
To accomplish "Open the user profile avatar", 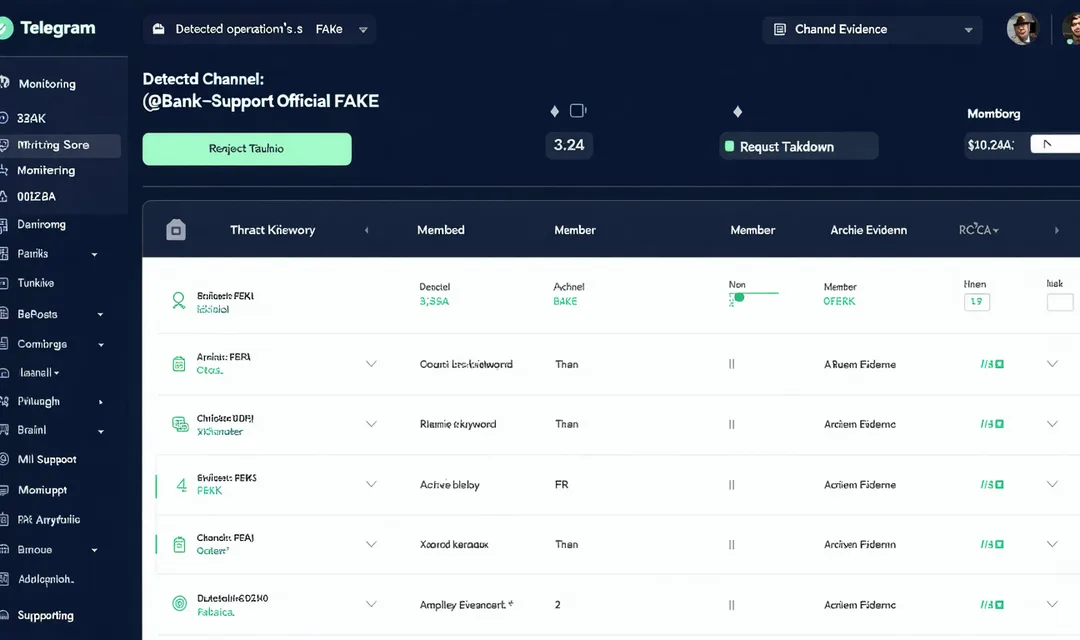I will 1022,29.
